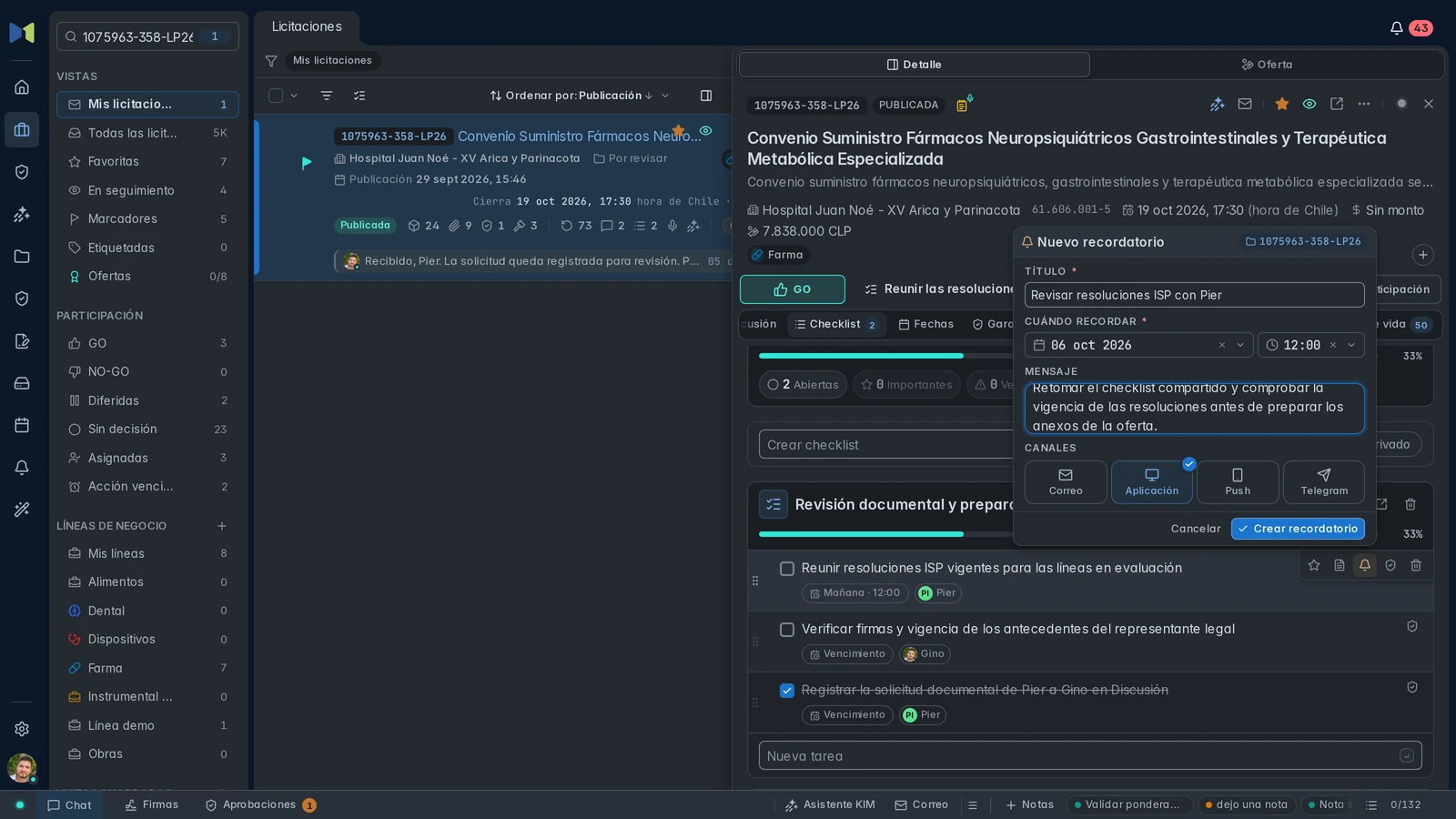Check the Reunir resoluciones ISP task checkbox
This screenshot has height=819, width=1456.
click(787, 569)
